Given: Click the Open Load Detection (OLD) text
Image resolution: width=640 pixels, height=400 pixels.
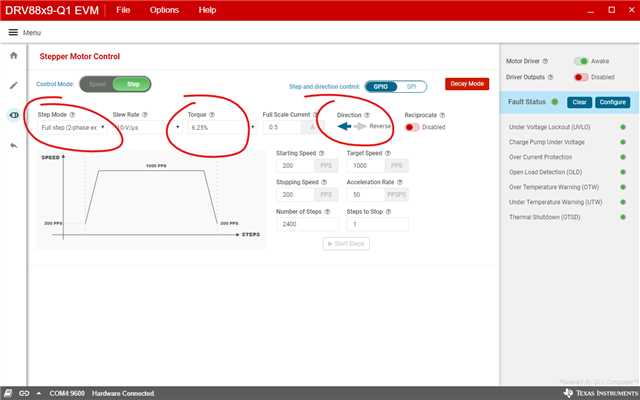Looking at the screenshot, I should pos(545,172).
